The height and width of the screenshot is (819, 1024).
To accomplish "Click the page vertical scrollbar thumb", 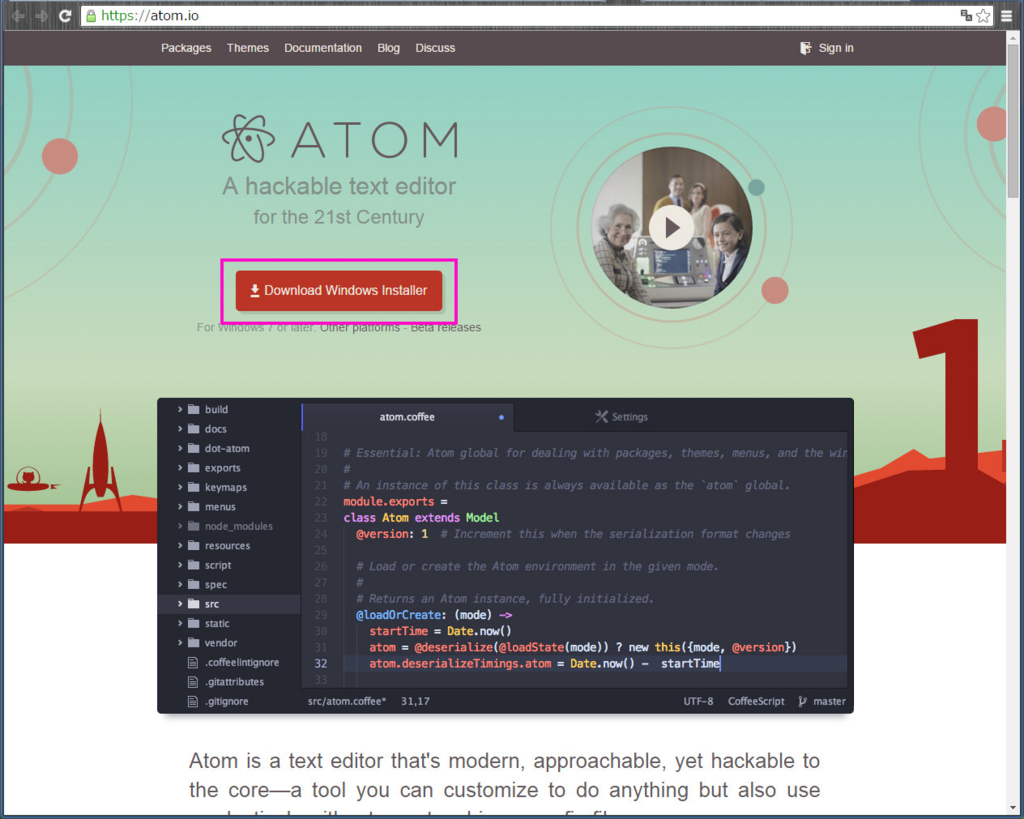I will 1013,121.
